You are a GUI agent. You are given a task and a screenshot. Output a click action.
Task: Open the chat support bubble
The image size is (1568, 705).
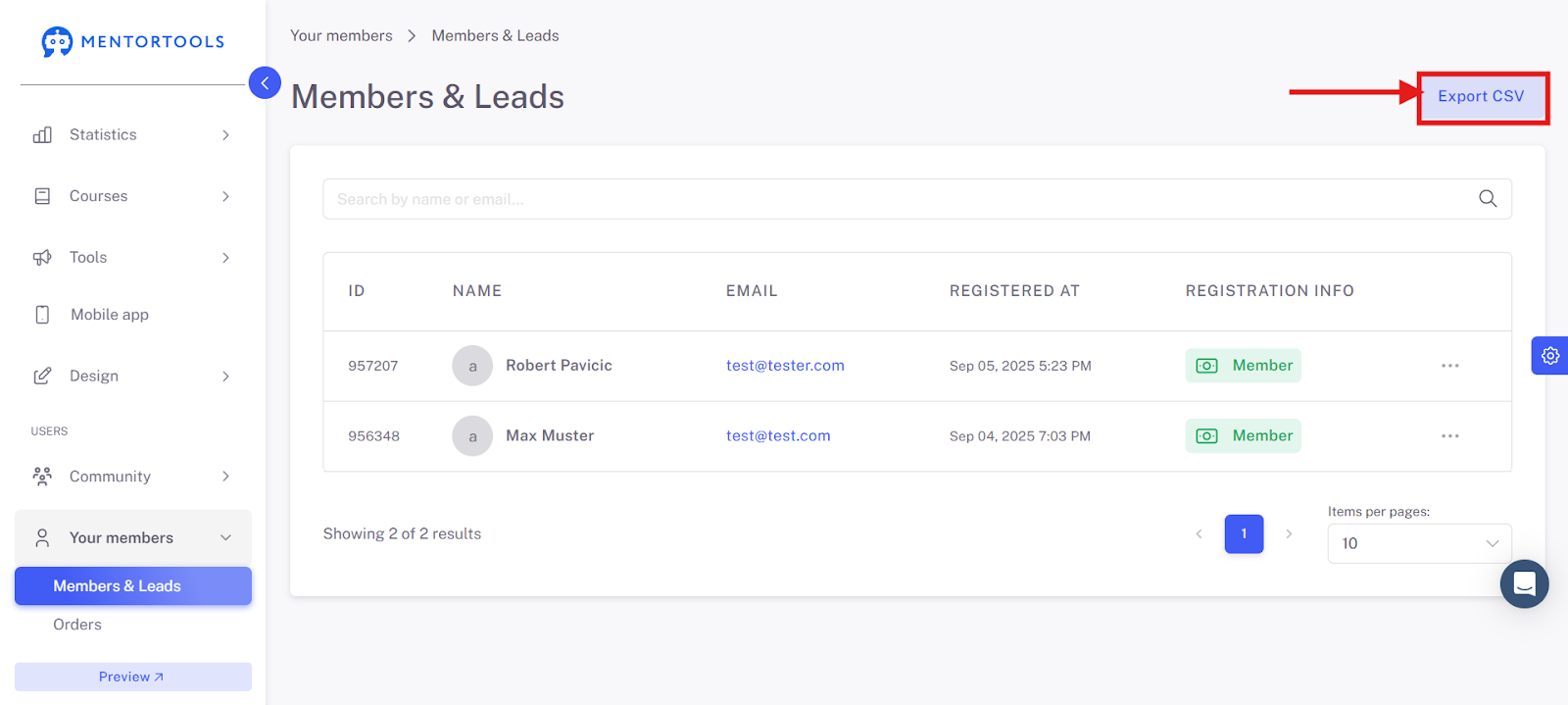coord(1524,584)
